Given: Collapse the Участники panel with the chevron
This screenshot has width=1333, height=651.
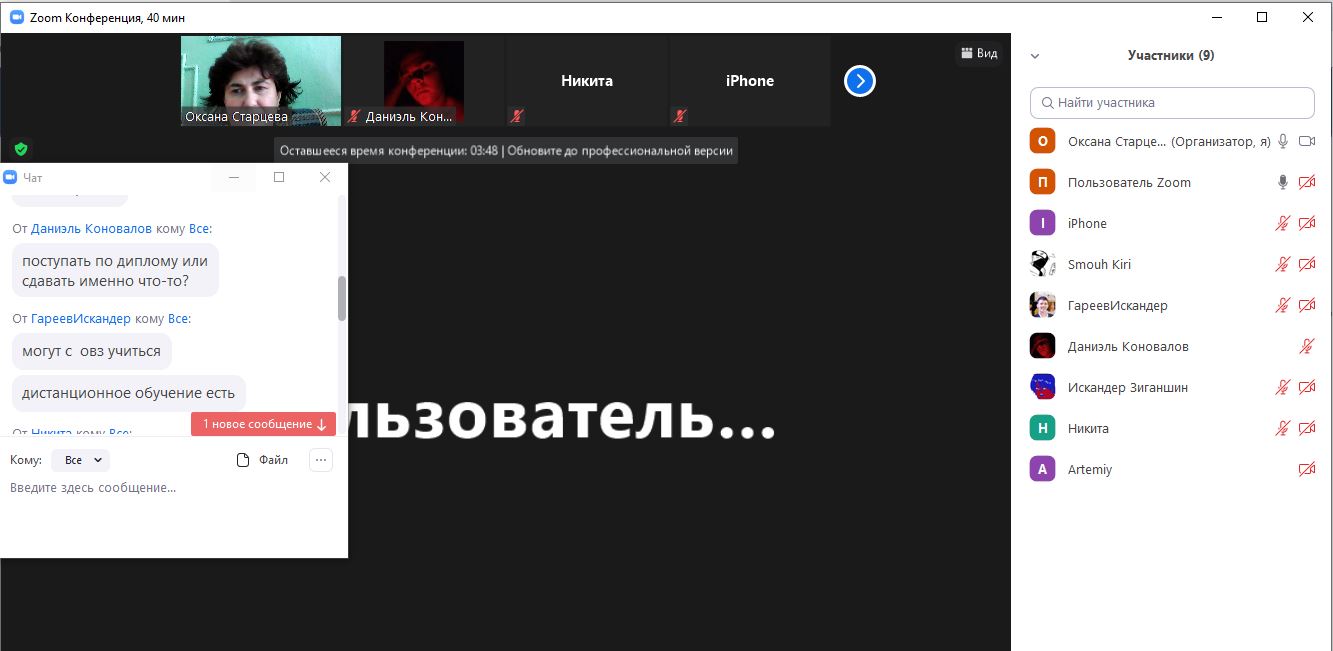Looking at the screenshot, I should pyautogui.click(x=1035, y=56).
